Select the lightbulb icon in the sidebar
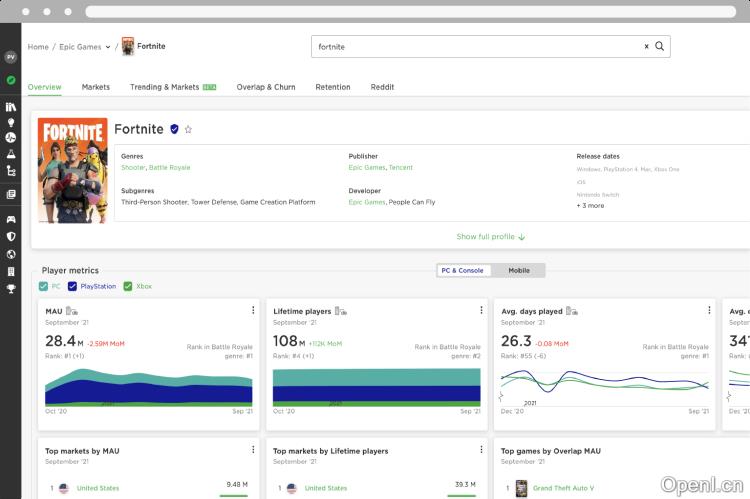Viewport: 750px width, 499px height. point(11,122)
